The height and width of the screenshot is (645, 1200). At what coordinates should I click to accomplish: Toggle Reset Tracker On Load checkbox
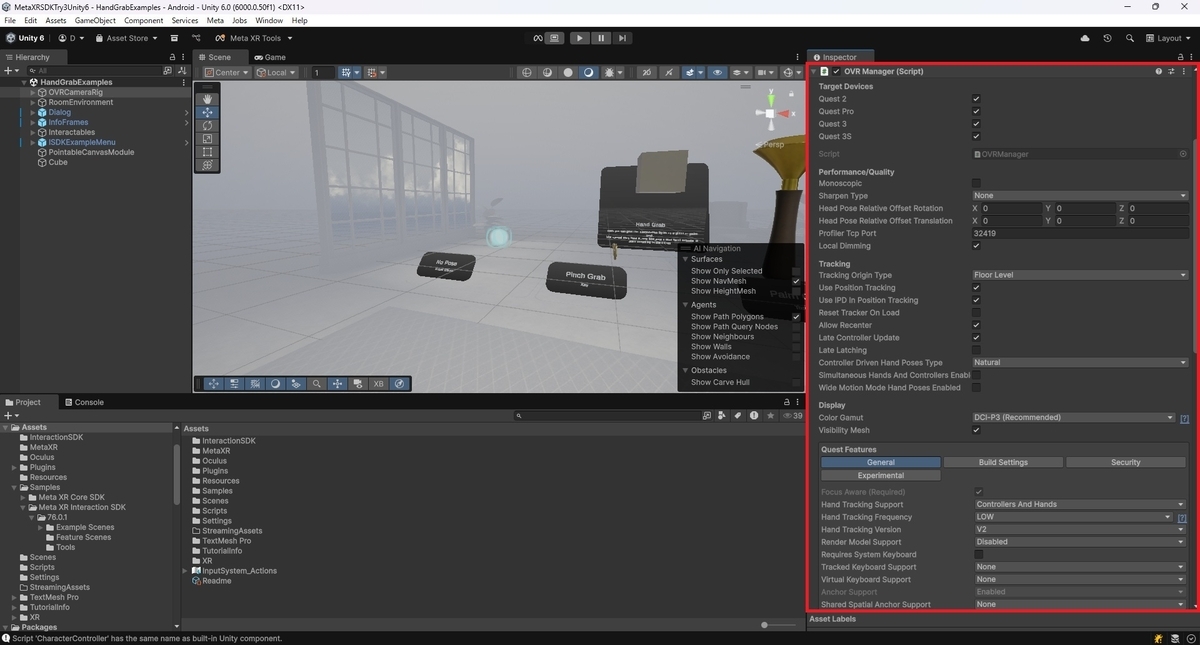(x=976, y=313)
